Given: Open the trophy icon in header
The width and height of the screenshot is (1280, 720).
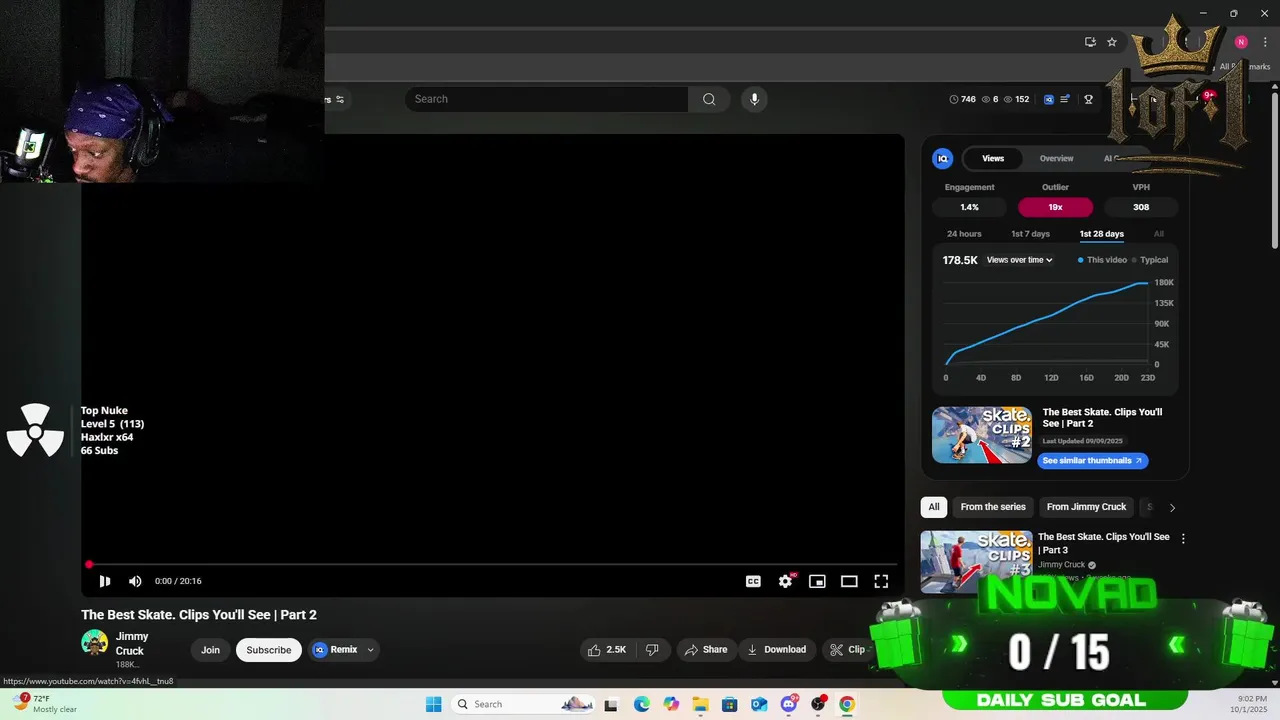Looking at the screenshot, I should pyautogui.click(x=1089, y=99).
